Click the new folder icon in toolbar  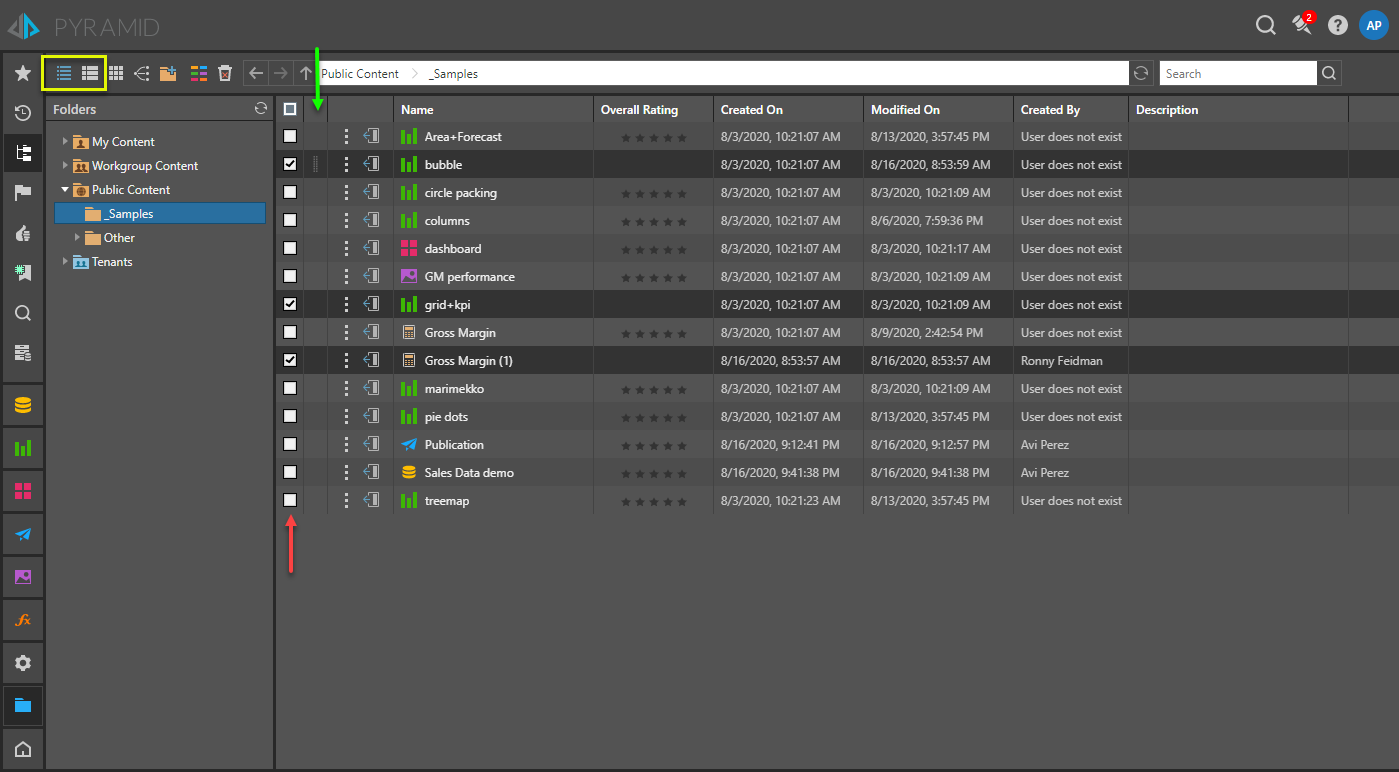click(x=168, y=73)
